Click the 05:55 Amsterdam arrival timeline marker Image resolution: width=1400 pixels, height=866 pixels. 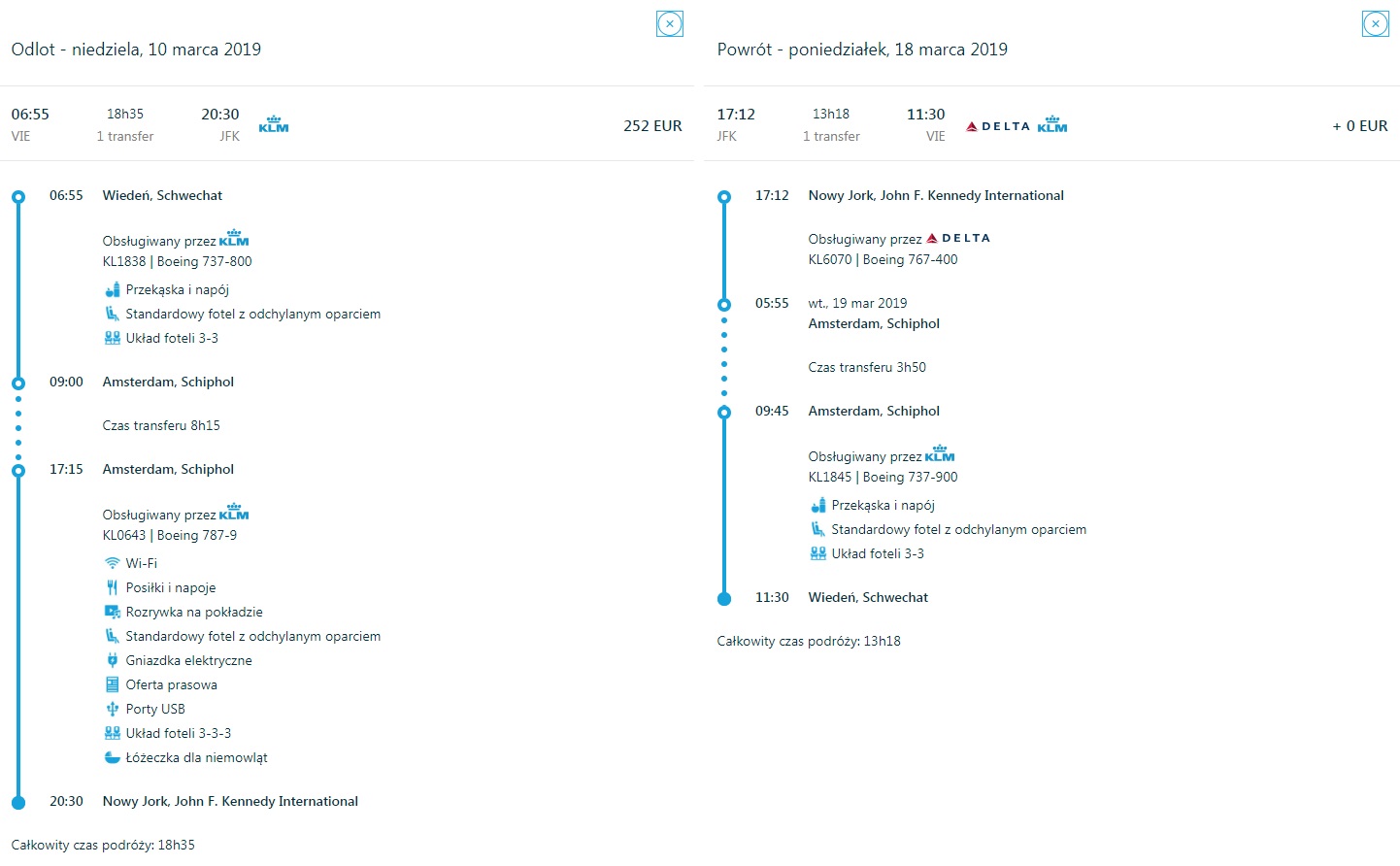pos(724,304)
